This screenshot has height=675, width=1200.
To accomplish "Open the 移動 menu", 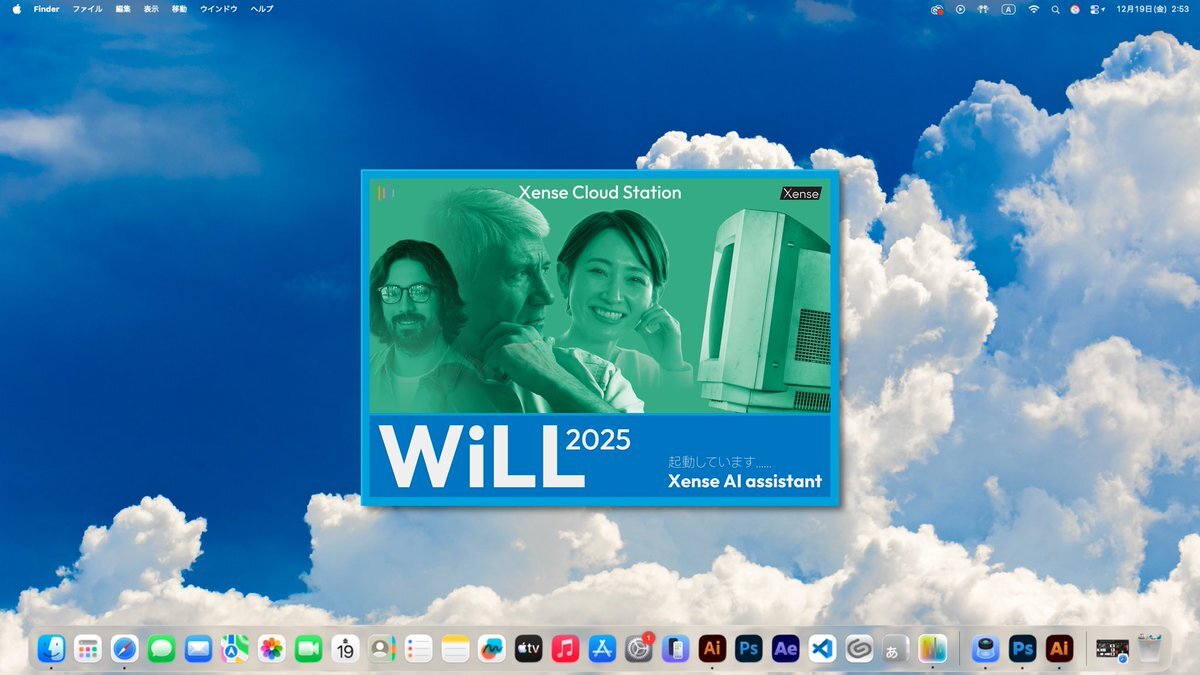I will click(179, 9).
